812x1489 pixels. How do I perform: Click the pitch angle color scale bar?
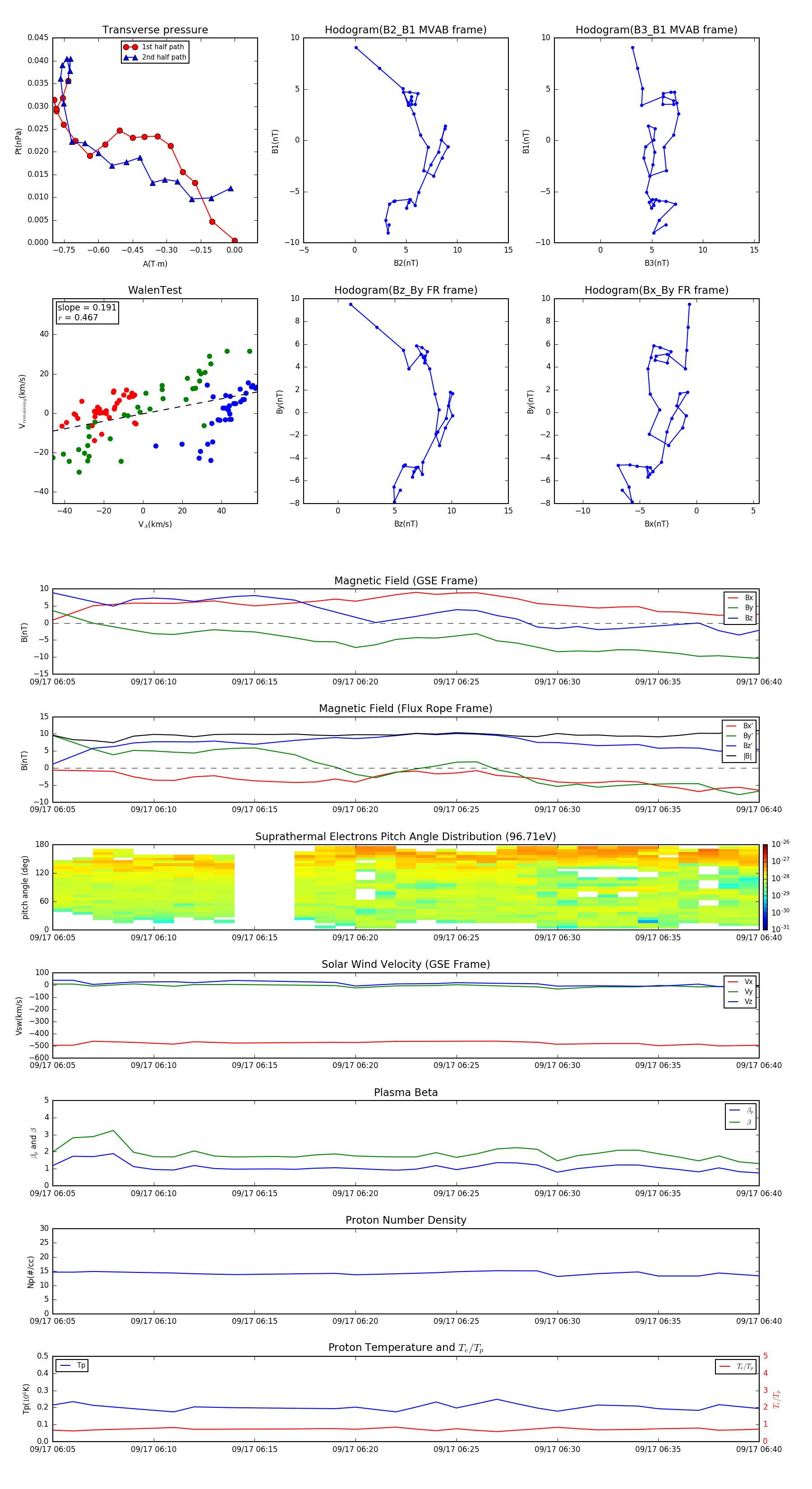765,887
